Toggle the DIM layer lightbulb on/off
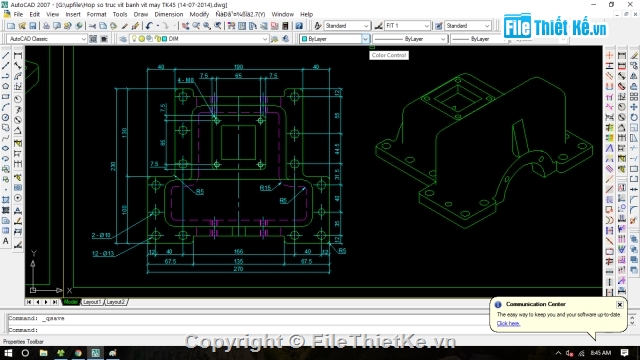 (134, 39)
